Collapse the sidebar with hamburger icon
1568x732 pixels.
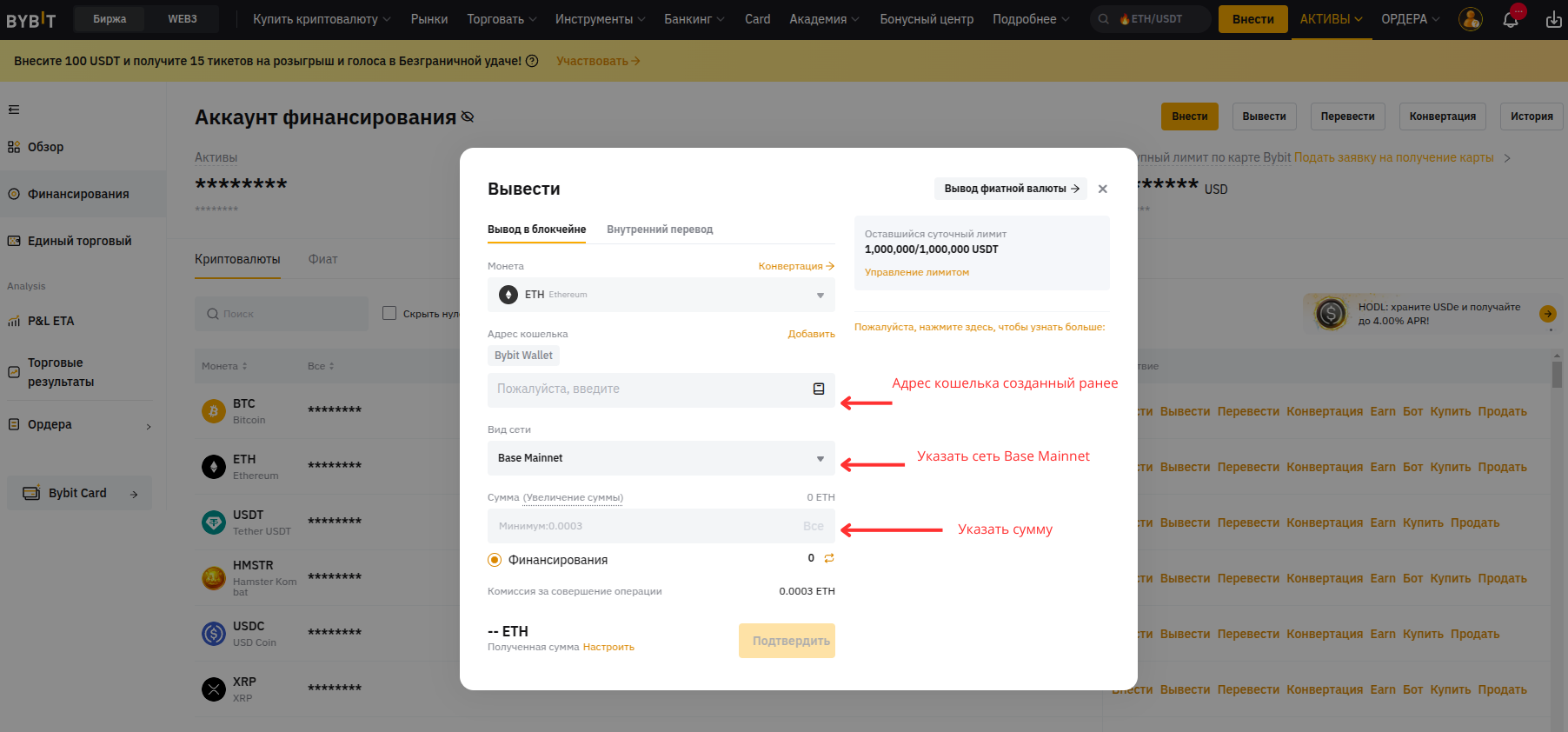[14, 110]
